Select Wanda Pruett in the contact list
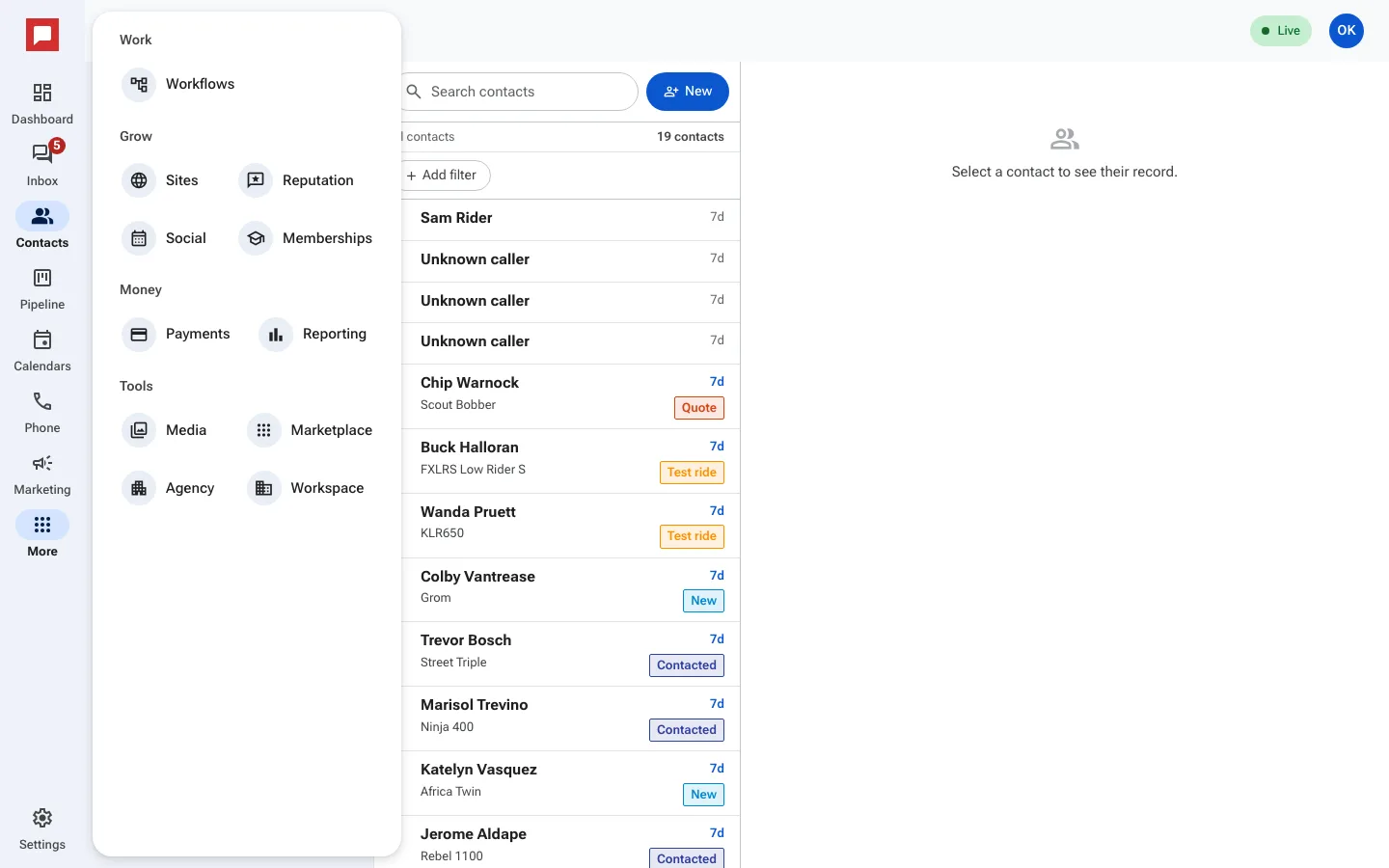 [x=571, y=526]
